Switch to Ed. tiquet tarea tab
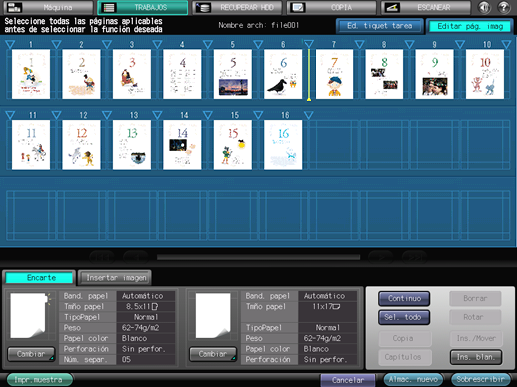Screen dimensions: 517x387 [380, 26]
